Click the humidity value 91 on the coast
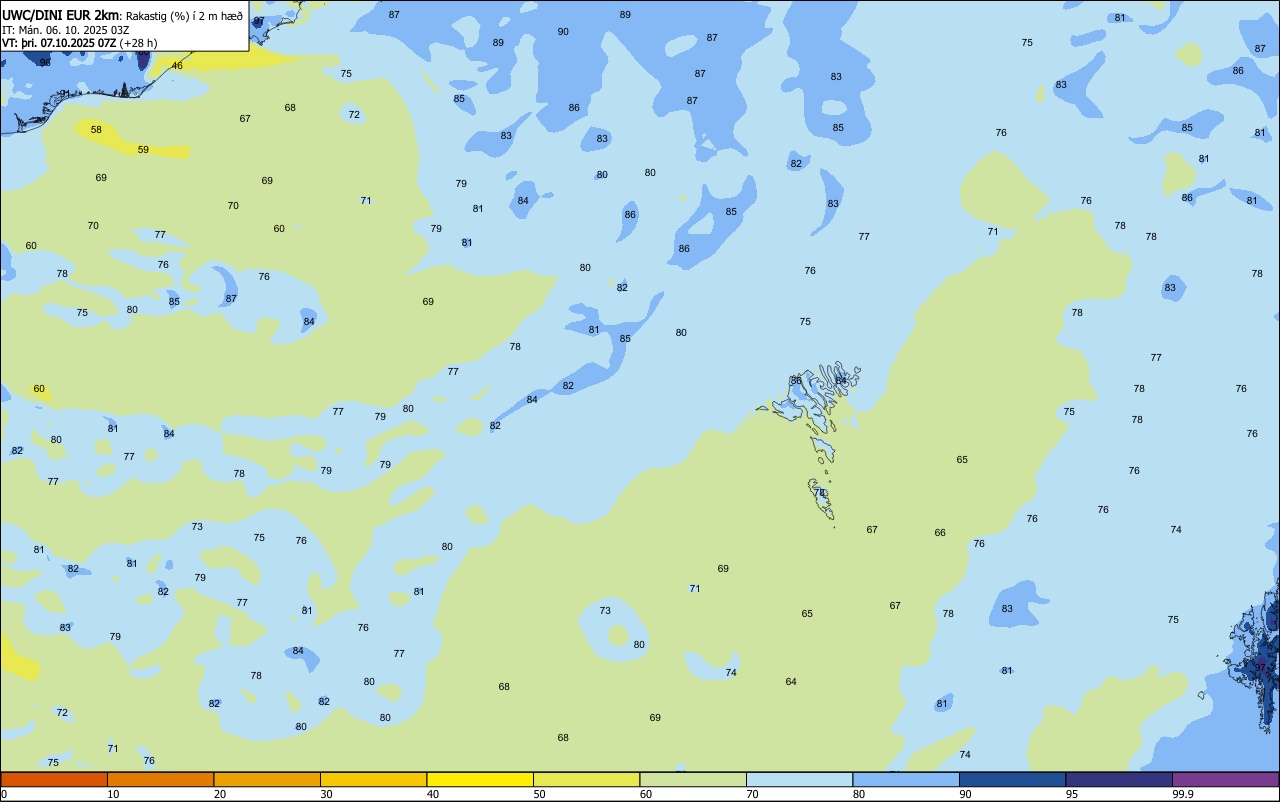Viewport: 1280px width, 802px height. pos(65,94)
